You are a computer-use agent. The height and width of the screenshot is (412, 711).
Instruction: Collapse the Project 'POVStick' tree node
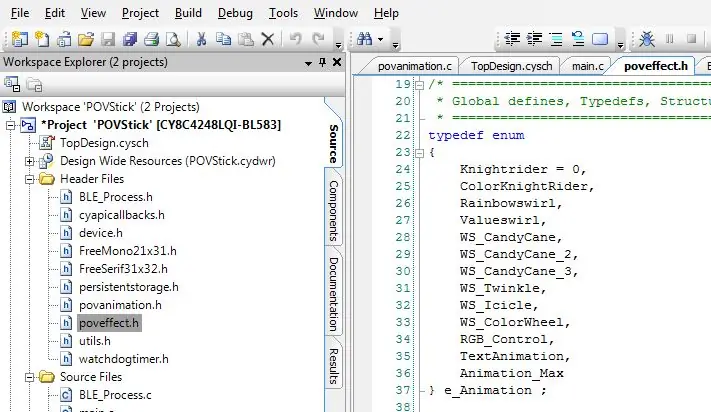11,125
